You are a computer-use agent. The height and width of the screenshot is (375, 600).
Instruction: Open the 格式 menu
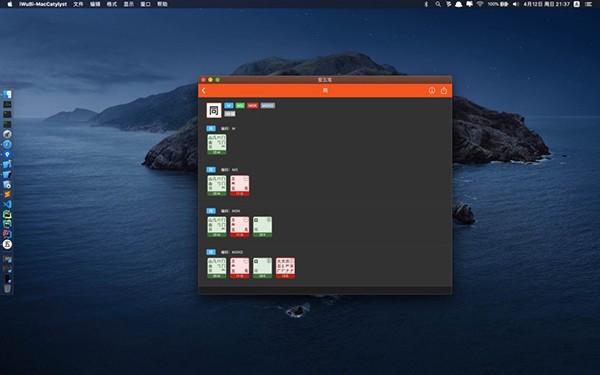pyautogui.click(x=112, y=4)
